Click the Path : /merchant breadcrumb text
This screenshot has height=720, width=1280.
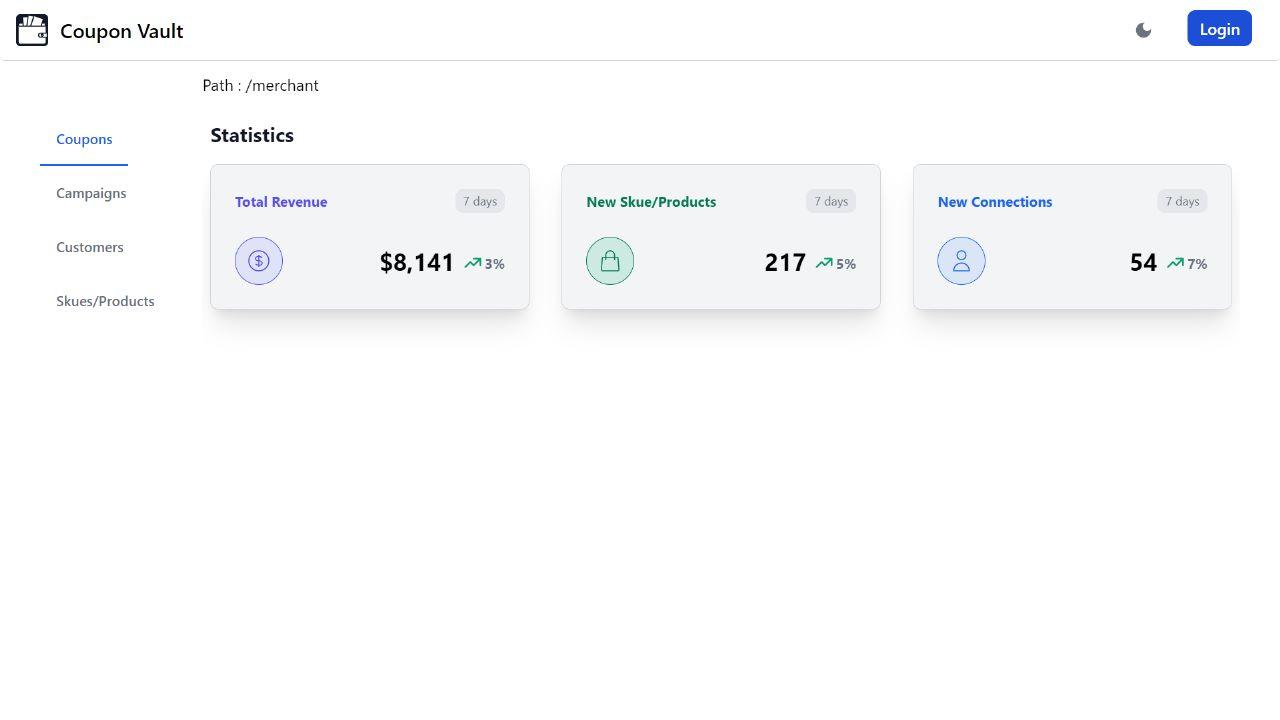tap(260, 85)
